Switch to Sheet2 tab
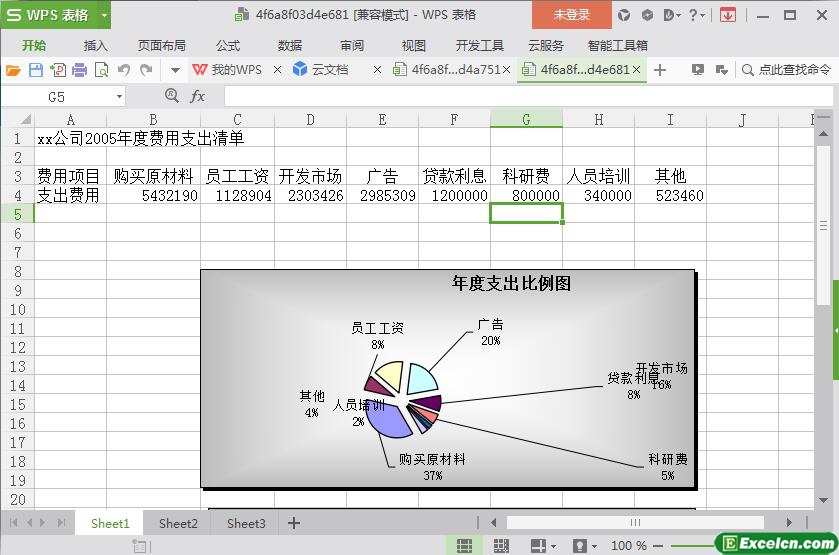Image resolution: width=839 pixels, height=555 pixels. [178, 523]
